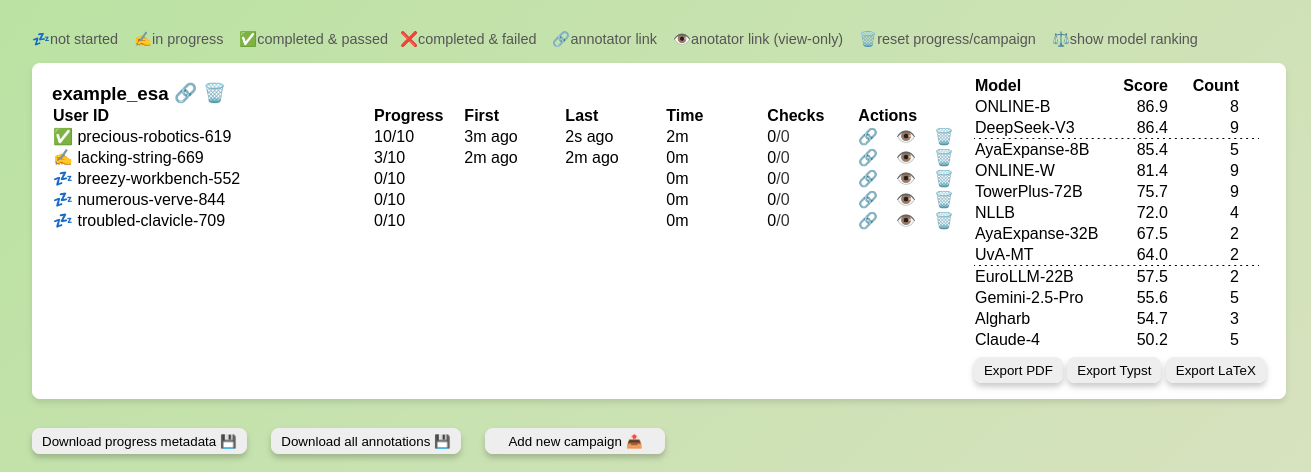Reset progress for numerous-verve-844
Screen dimensions: 1311x472
944,200
